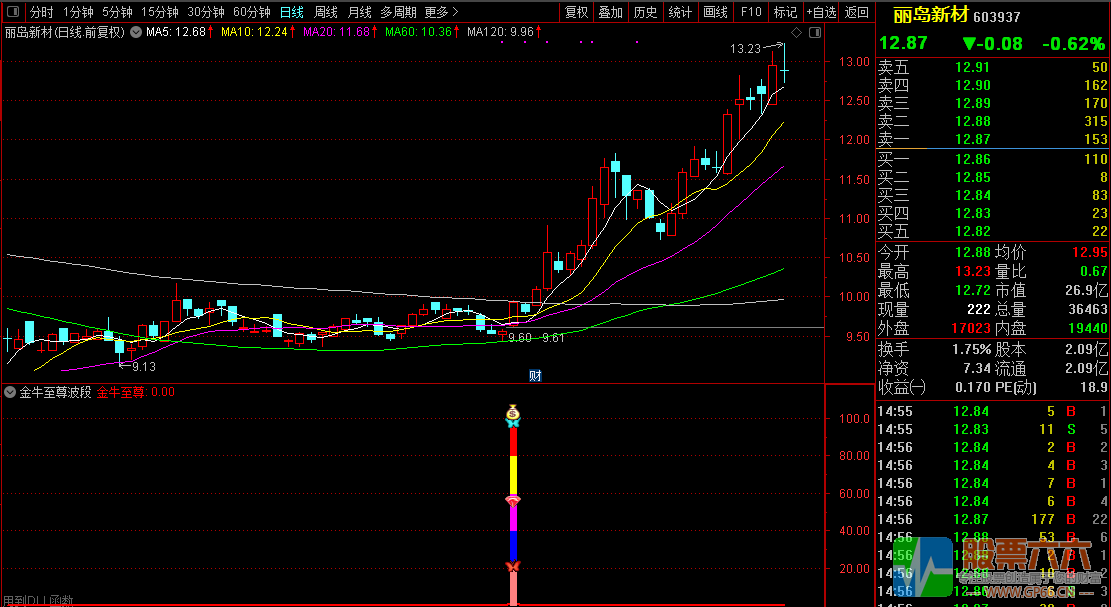Click the 13.23 high price label
Screen dimensions: 1111x607
[x=745, y=48]
